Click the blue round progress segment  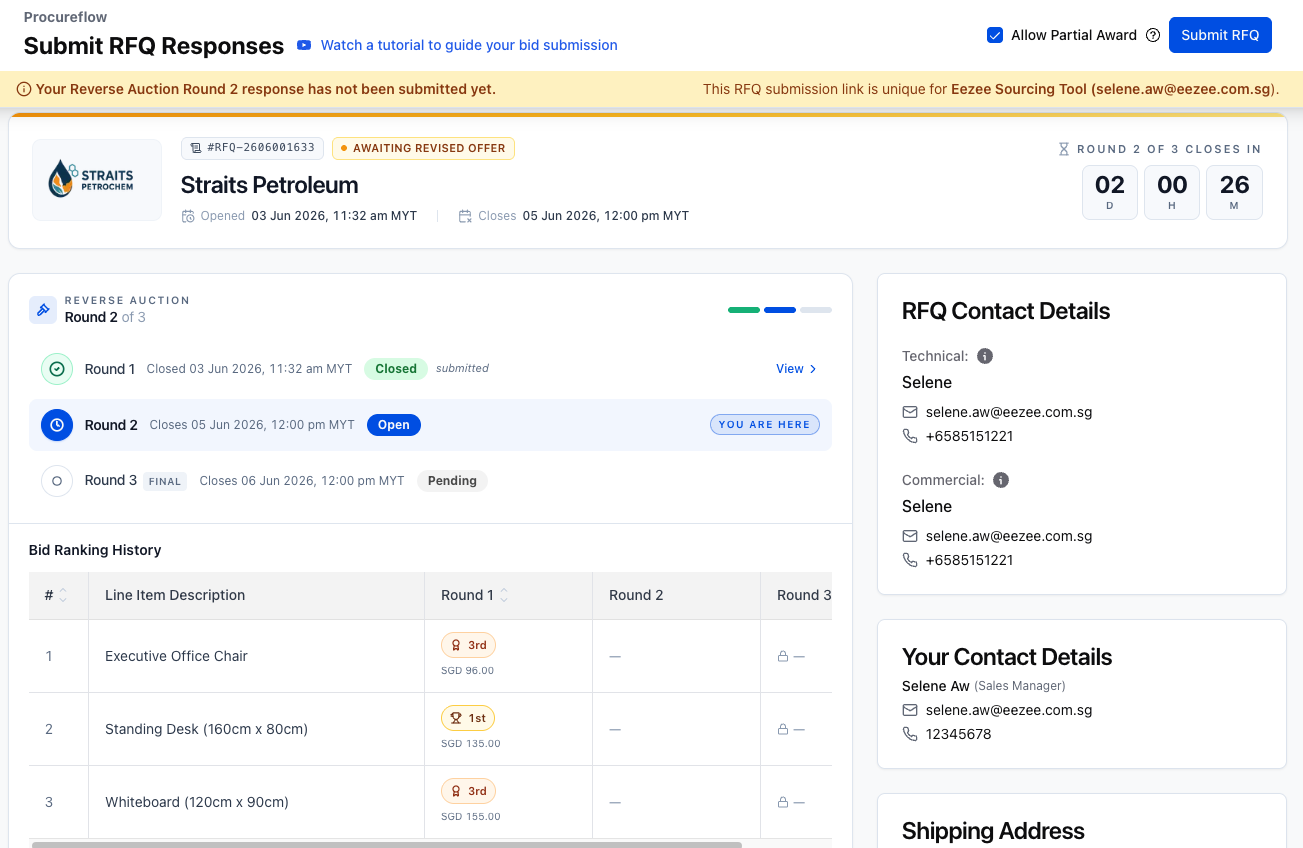pyautogui.click(x=780, y=310)
